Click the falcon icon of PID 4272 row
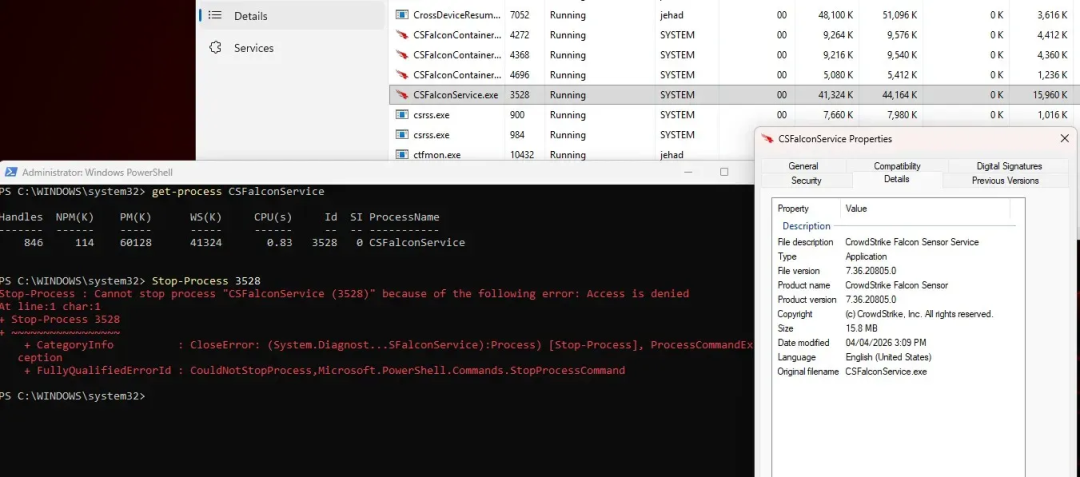The width and height of the screenshot is (1080, 477). (x=402, y=35)
